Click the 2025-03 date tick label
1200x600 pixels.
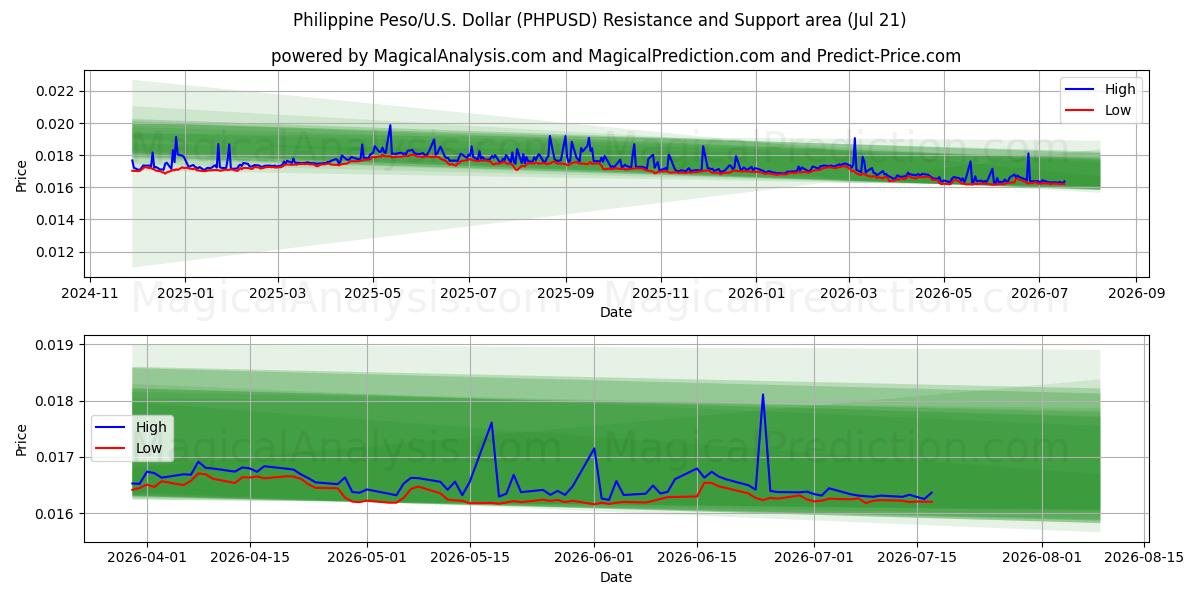point(277,294)
